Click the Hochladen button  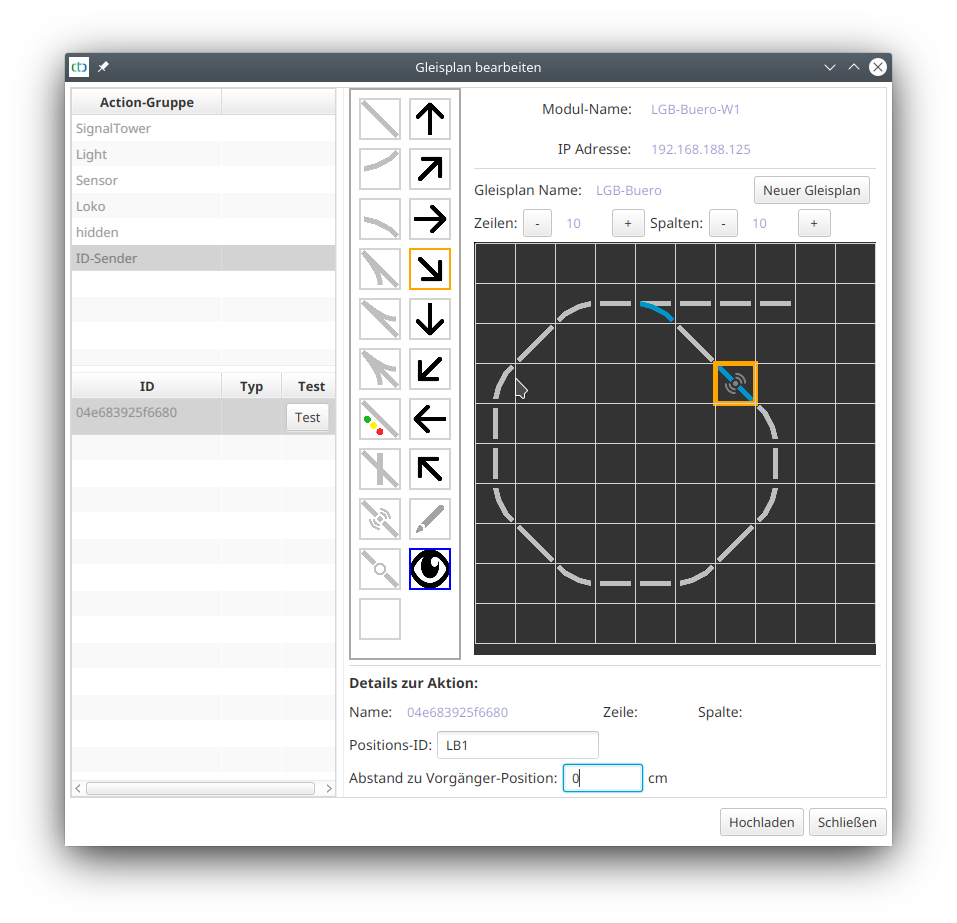click(762, 822)
